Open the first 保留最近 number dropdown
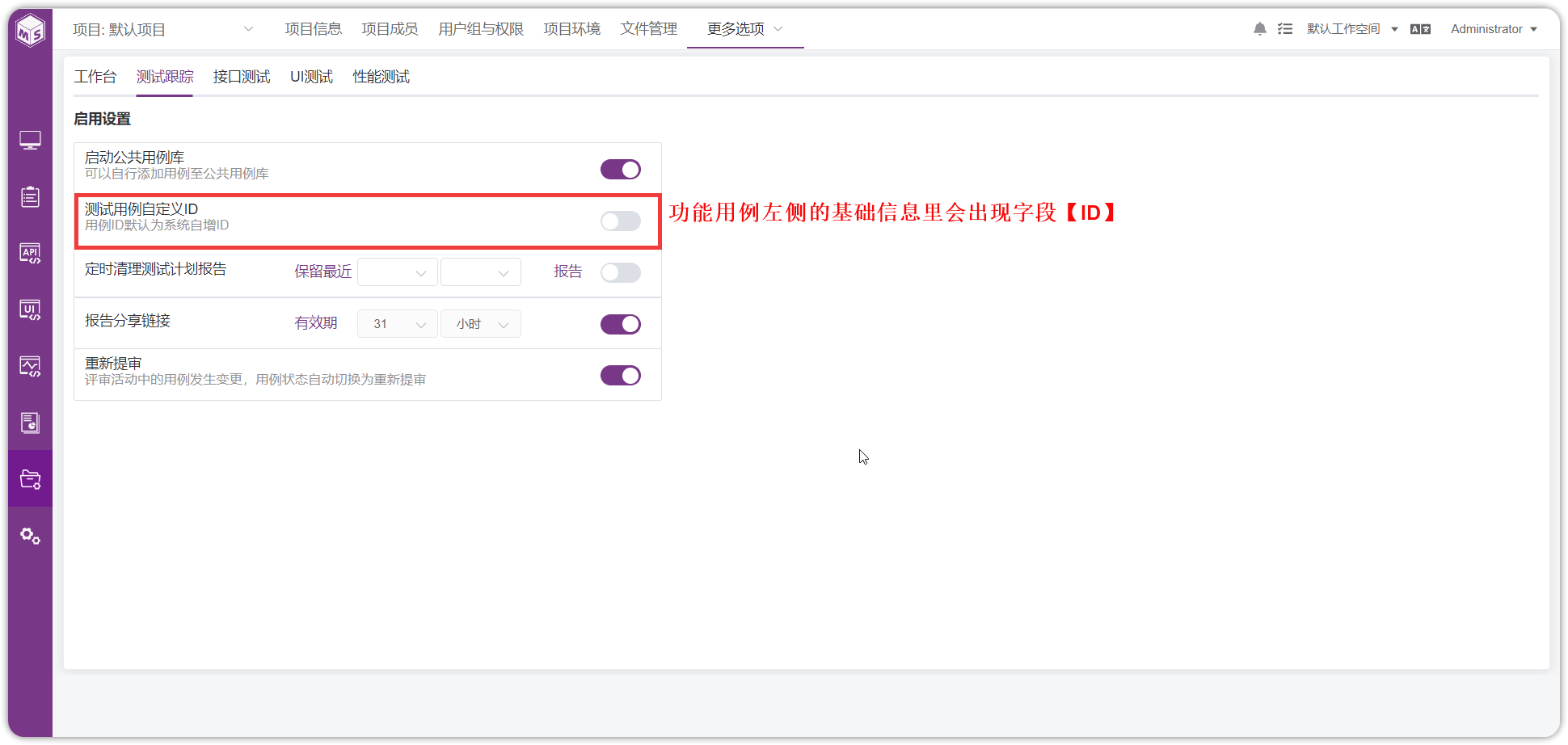The height and width of the screenshot is (745, 1568). click(398, 272)
